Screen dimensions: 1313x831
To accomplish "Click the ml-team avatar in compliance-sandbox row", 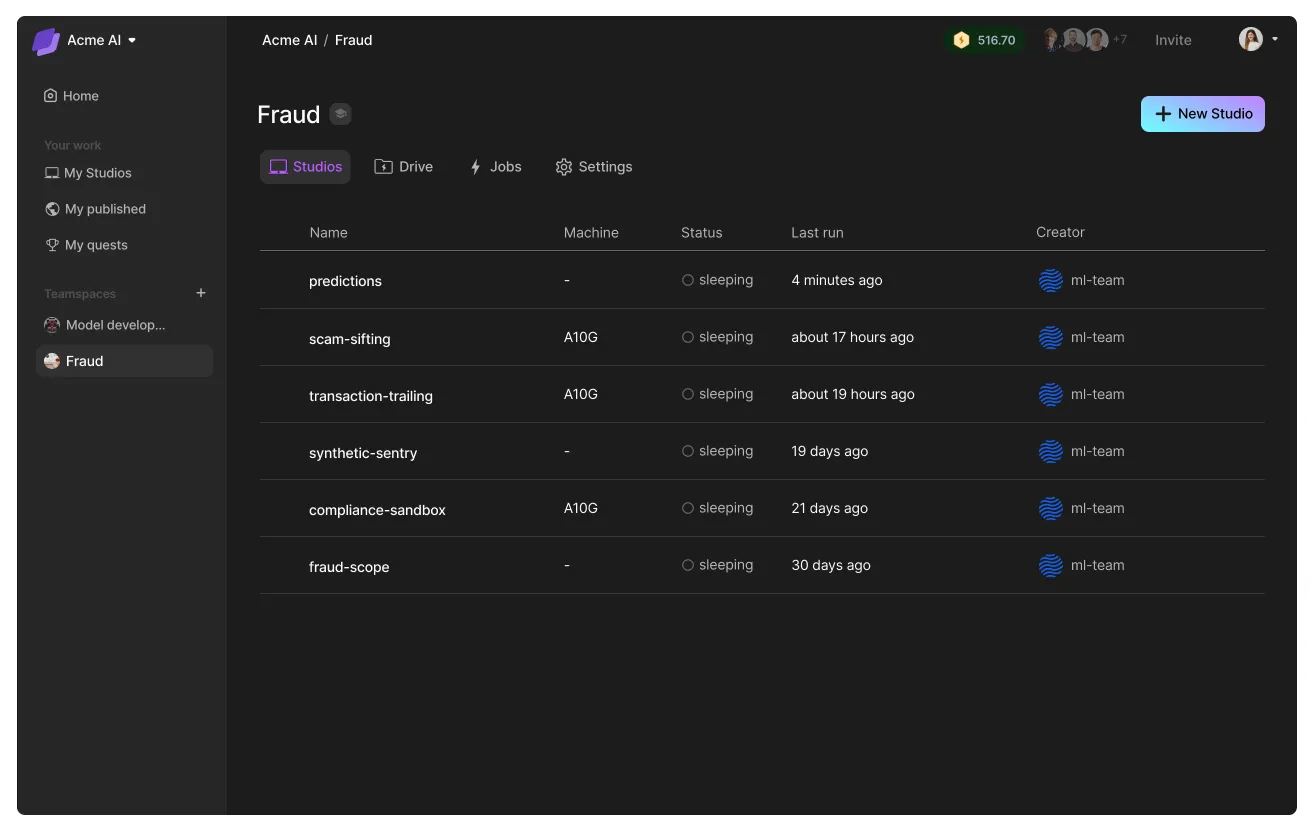I will click(x=1050, y=508).
